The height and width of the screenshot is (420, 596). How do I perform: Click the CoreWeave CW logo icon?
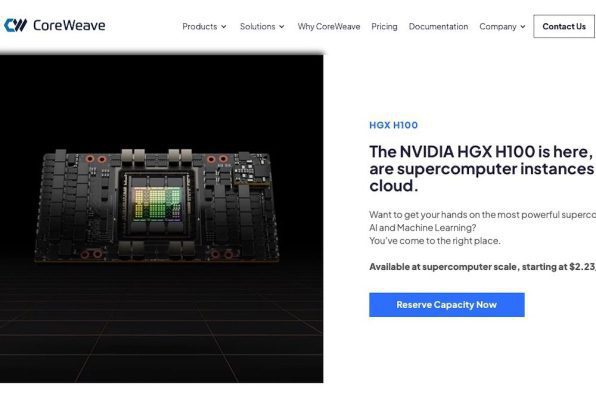(15, 25)
